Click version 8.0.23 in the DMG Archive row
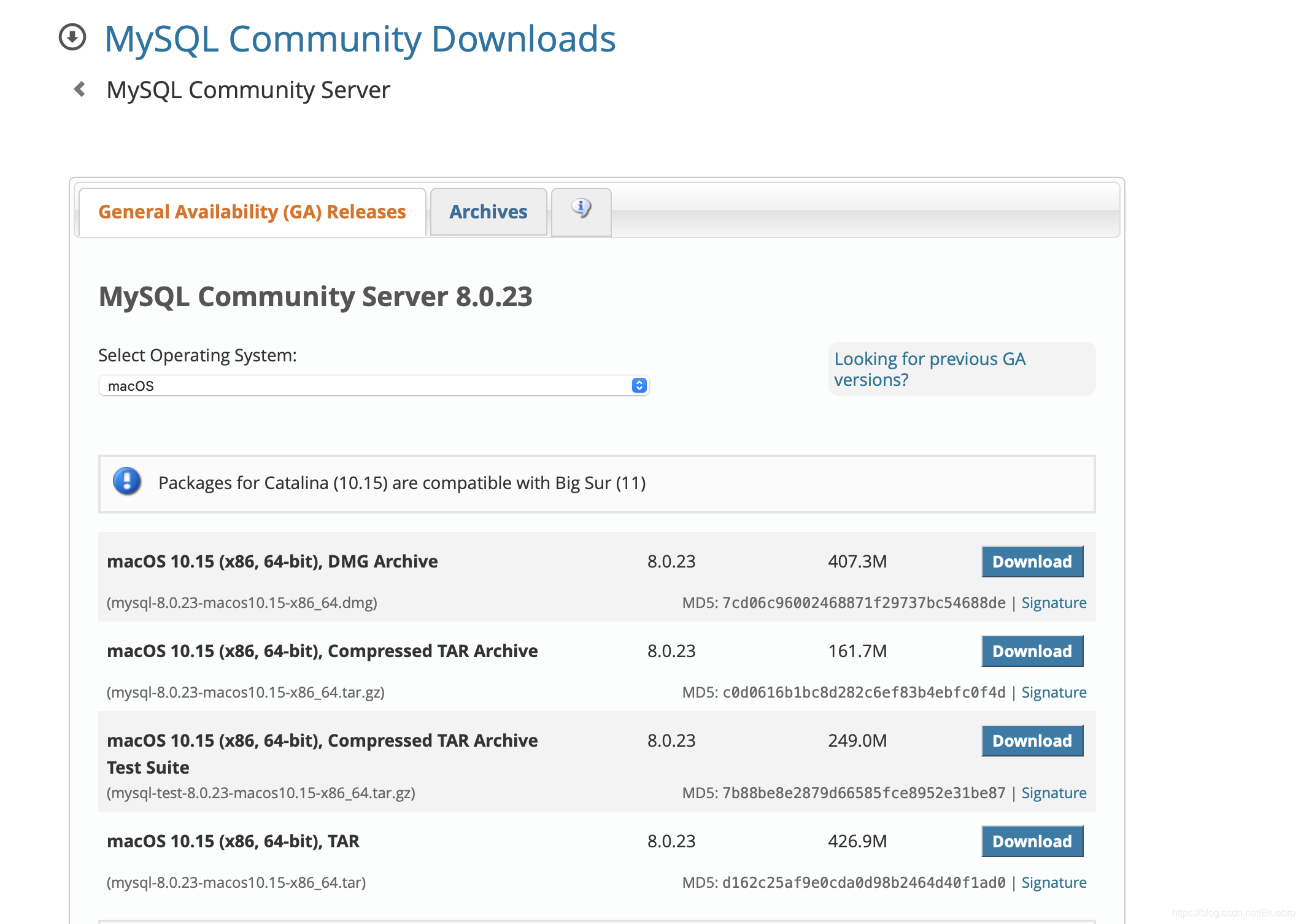 click(671, 561)
